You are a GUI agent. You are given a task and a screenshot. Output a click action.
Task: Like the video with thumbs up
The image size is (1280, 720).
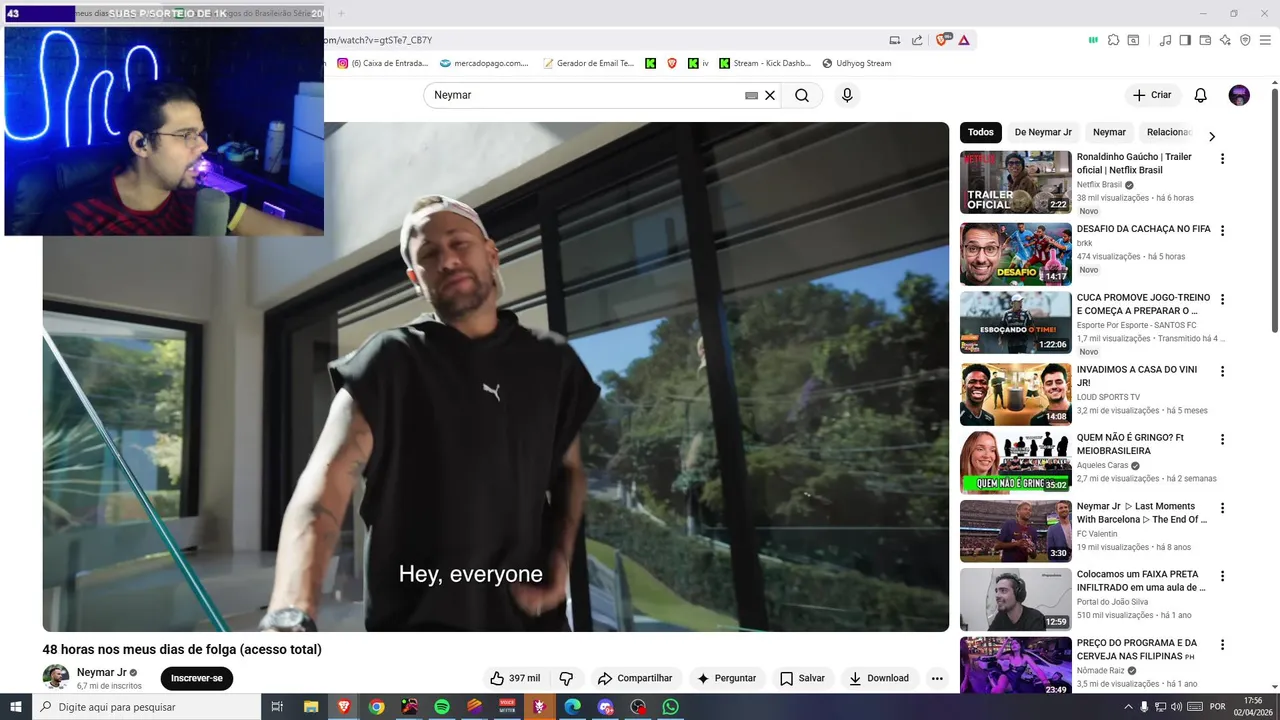click(515, 678)
